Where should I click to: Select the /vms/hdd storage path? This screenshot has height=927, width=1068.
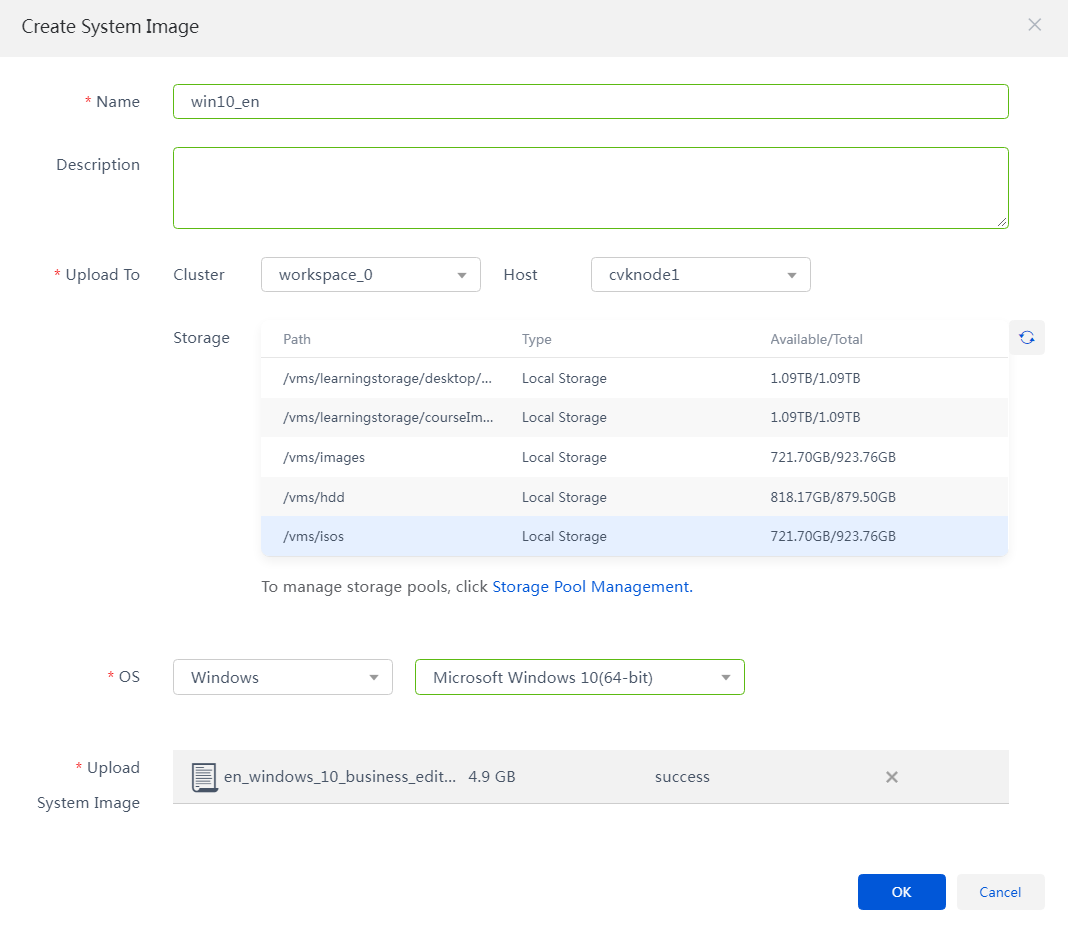pos(313,497)
